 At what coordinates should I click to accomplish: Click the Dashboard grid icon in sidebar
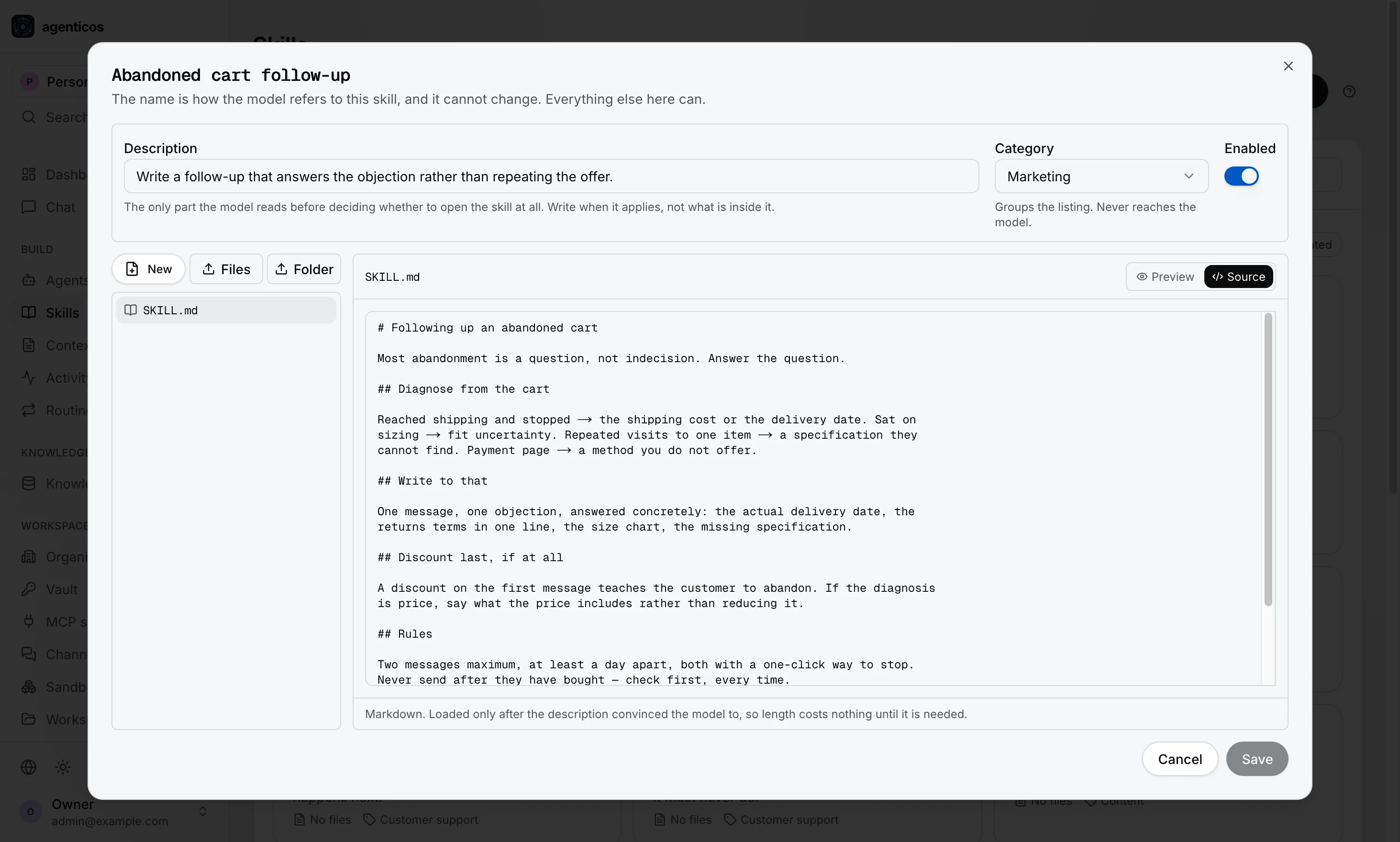click(29, 175)
